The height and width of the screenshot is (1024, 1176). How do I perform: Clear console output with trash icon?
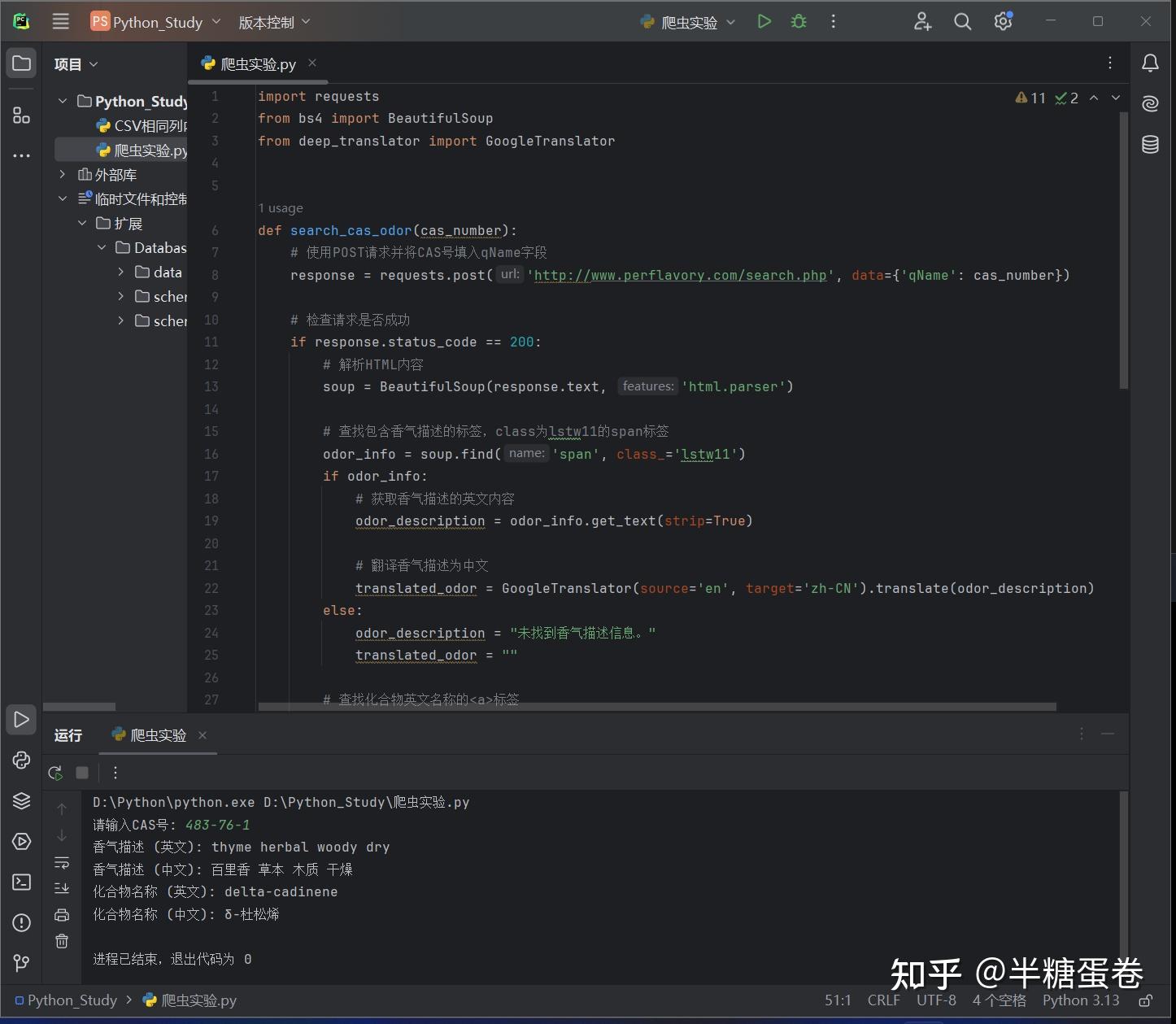click(62, 941)
